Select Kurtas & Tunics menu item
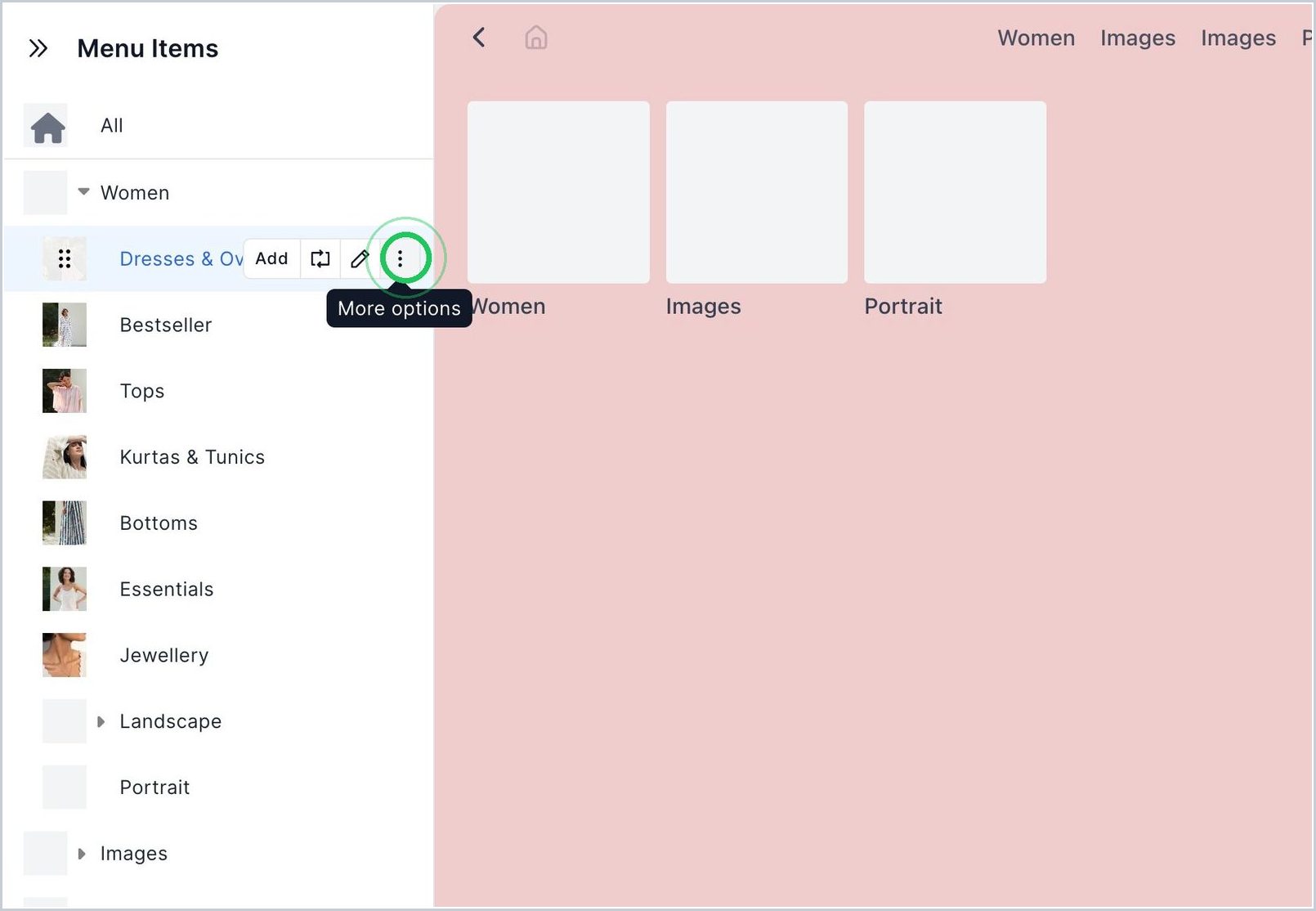Viewport: 1316px width, 911px height. pyautogui.click(x=218, y=457)
